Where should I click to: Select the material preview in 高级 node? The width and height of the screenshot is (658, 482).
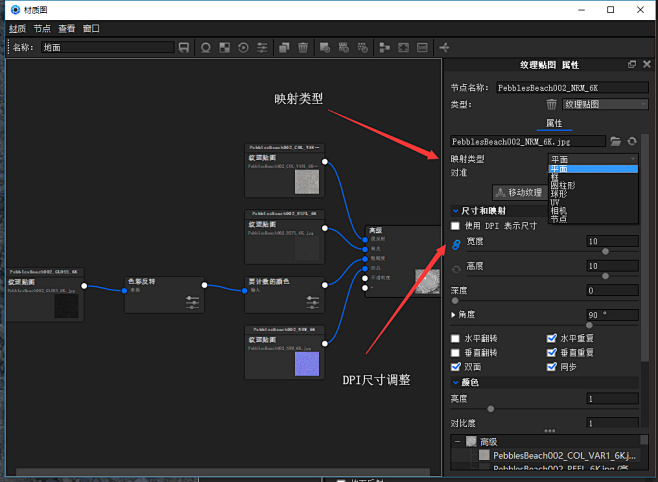tap(428, 281)
